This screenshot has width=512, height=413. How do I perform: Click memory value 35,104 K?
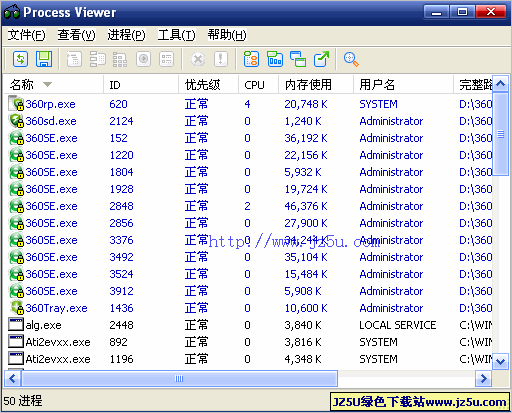306,257
